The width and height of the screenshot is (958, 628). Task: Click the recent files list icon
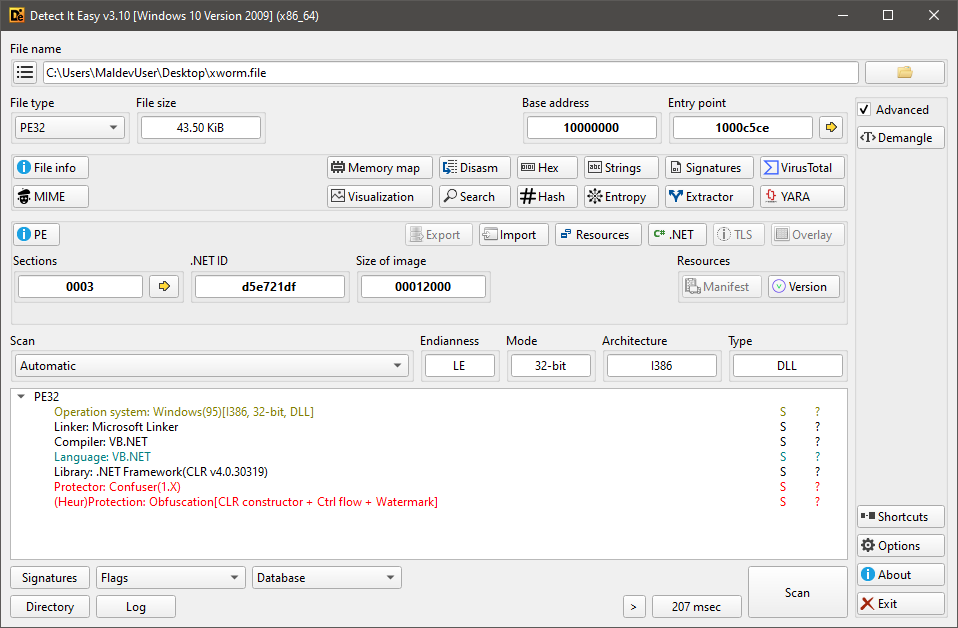(x=26, y=73)
